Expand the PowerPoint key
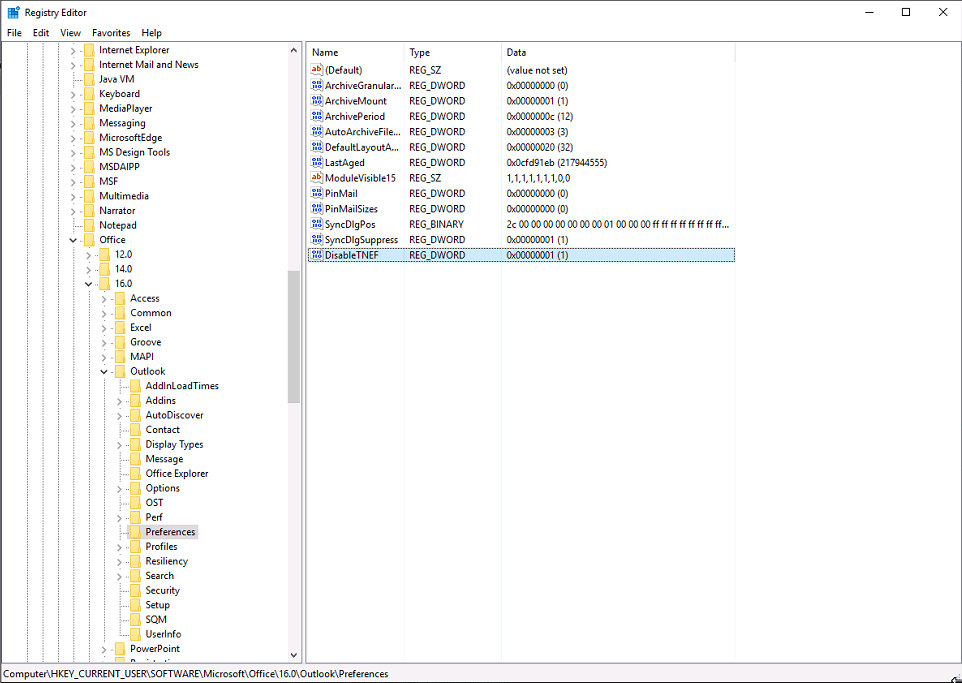Image resolution: width=962 pixels, height=683 pixels. (x=104, y=649)
